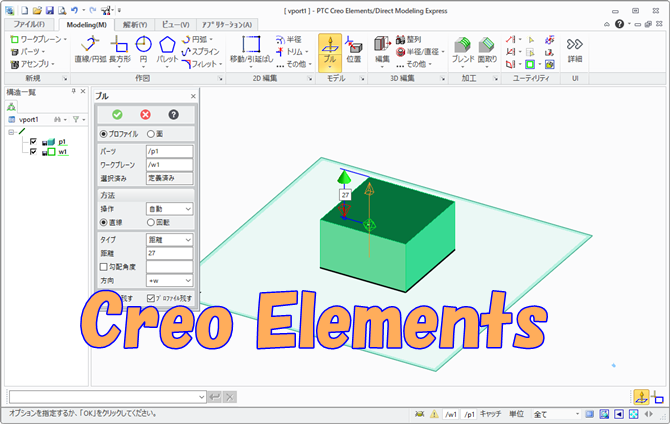
Task: Expand the ワークプレーン dropdown in ribbon
Action: pyautogui.click(x=65, y=39)
